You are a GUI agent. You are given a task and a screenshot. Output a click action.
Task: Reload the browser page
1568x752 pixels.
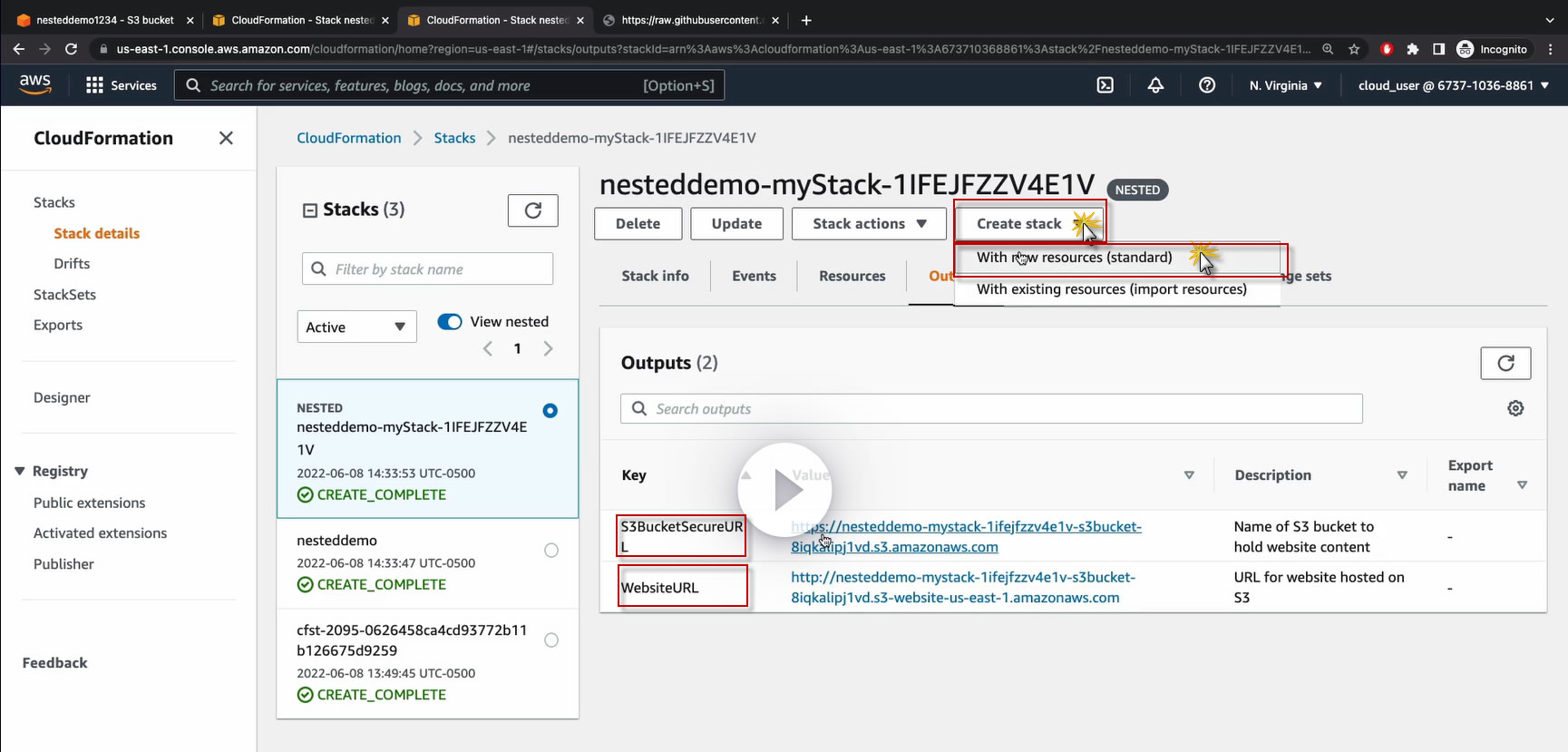click(x=72, y=49)
